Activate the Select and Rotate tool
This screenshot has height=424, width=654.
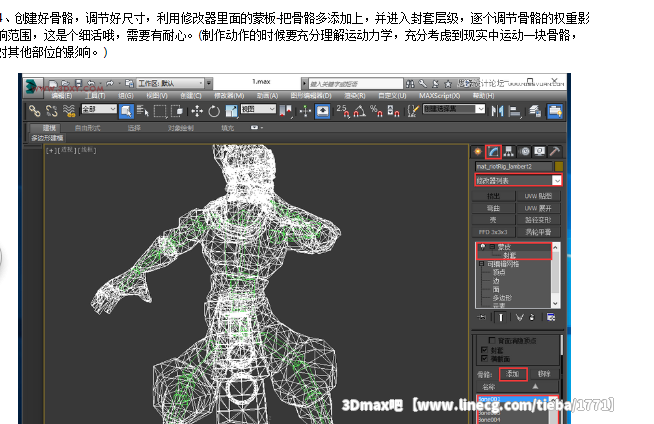pyautogui.click(x=214, y=111)
